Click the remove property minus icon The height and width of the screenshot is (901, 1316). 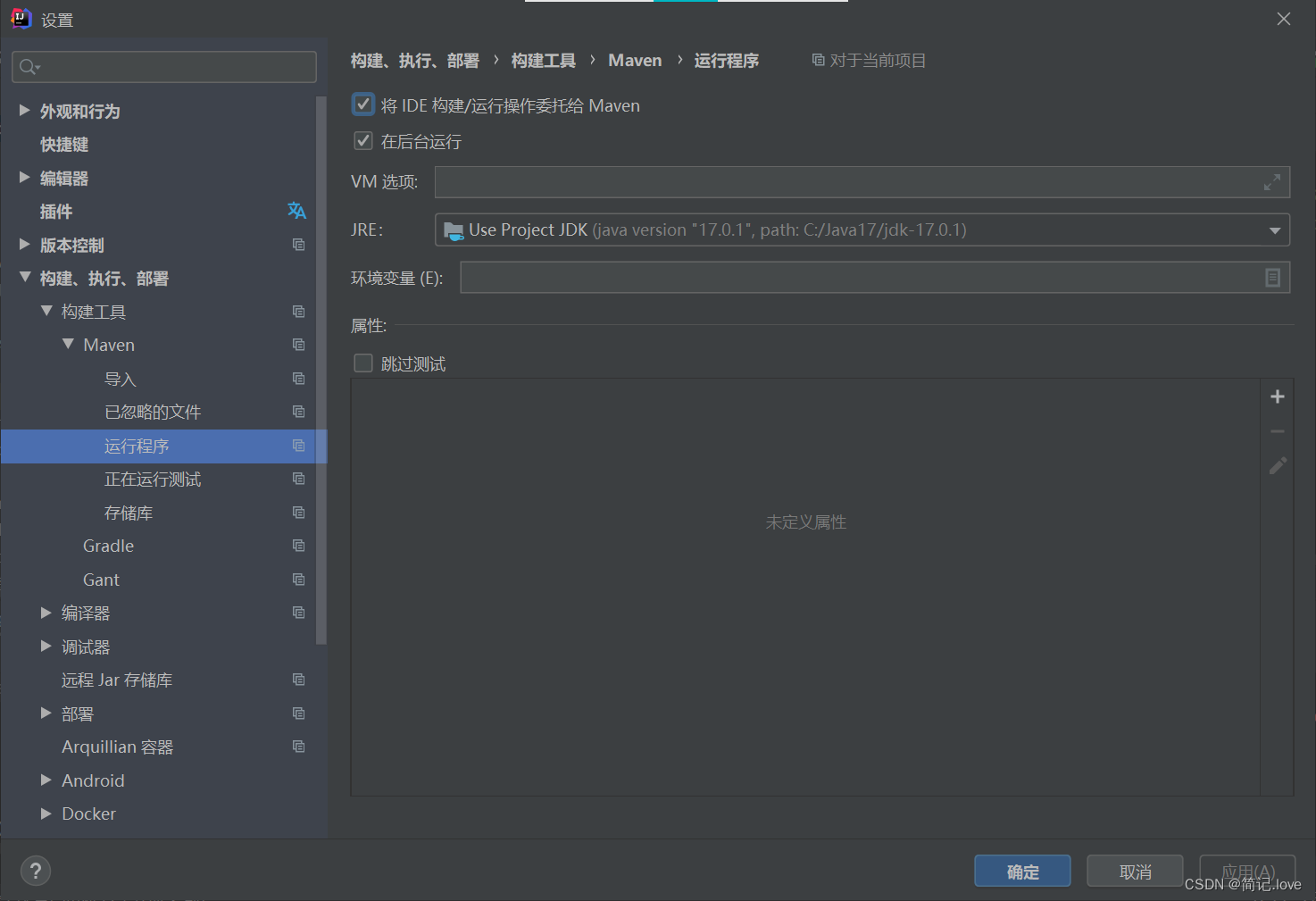[x=1277, y=430]
